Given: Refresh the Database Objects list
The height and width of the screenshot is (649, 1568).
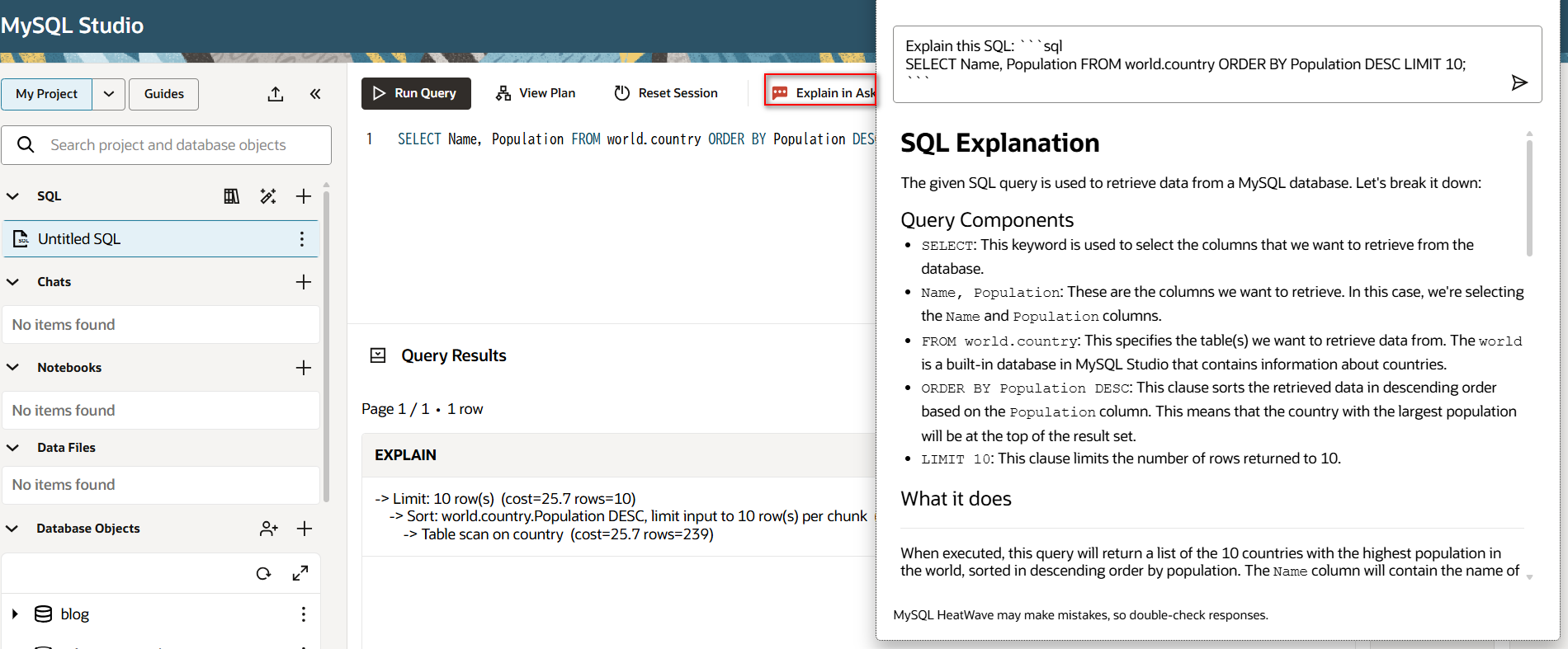Looking at the screenshot, I should pos(263,573).
